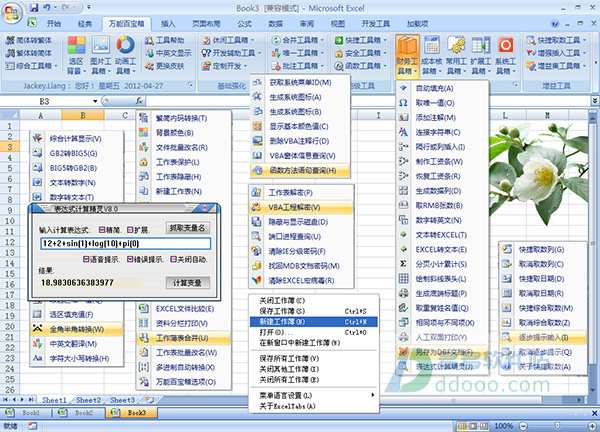Viewport: 600px width, 432px height.
Task: Select VBA工程解密(V) menu item
Action: pos(301,207)
